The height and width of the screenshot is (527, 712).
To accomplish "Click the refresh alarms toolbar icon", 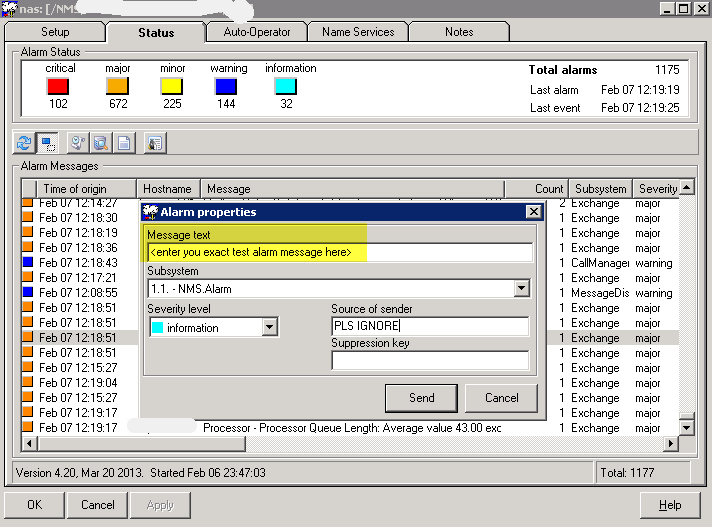I will point(25,143).
